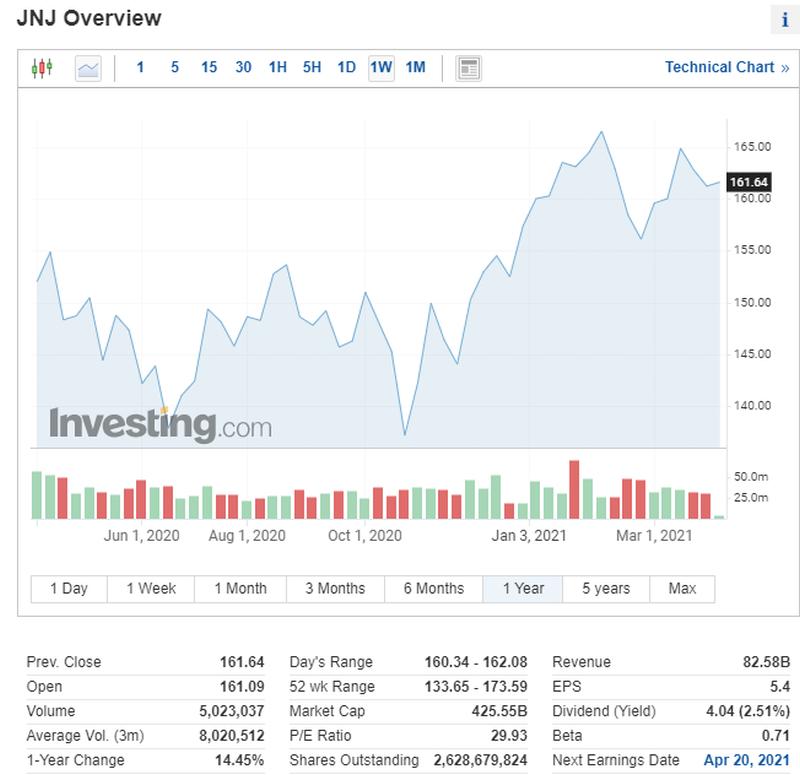Switch to candlestick chart type icon
800x775 pixels.
[x=42, y=68]
